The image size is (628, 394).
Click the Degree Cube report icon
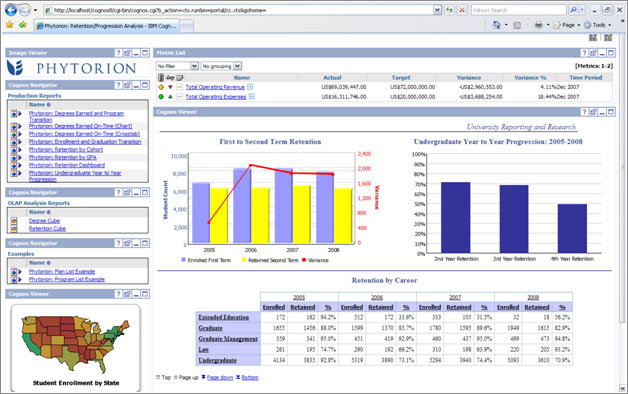[14, 221]
